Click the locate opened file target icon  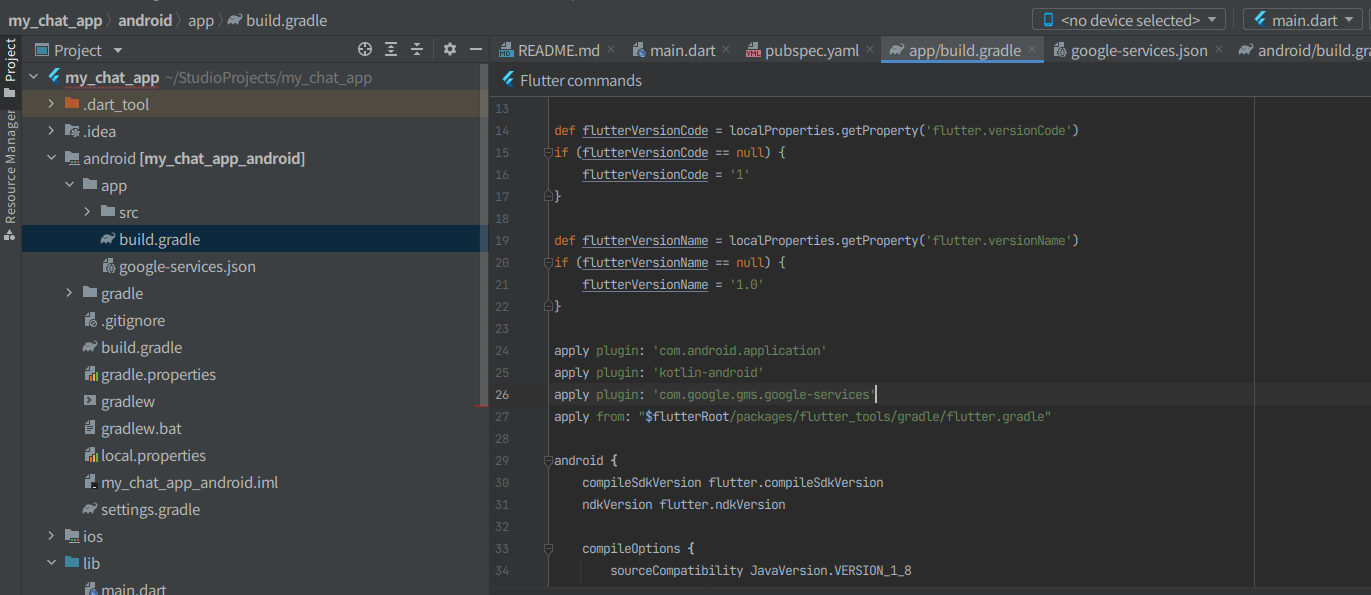click(365, 49)
